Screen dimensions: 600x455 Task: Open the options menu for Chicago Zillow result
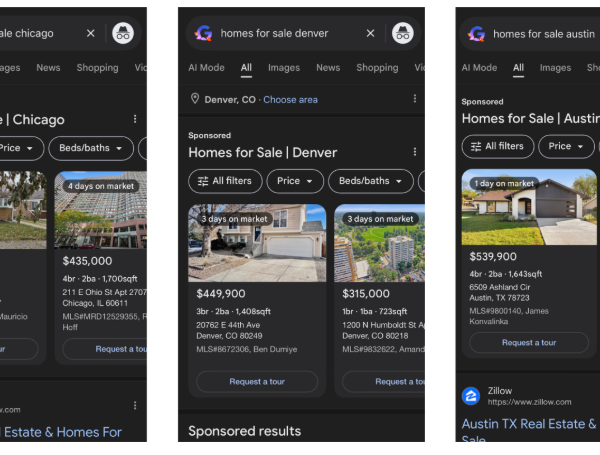coord(135,405)
